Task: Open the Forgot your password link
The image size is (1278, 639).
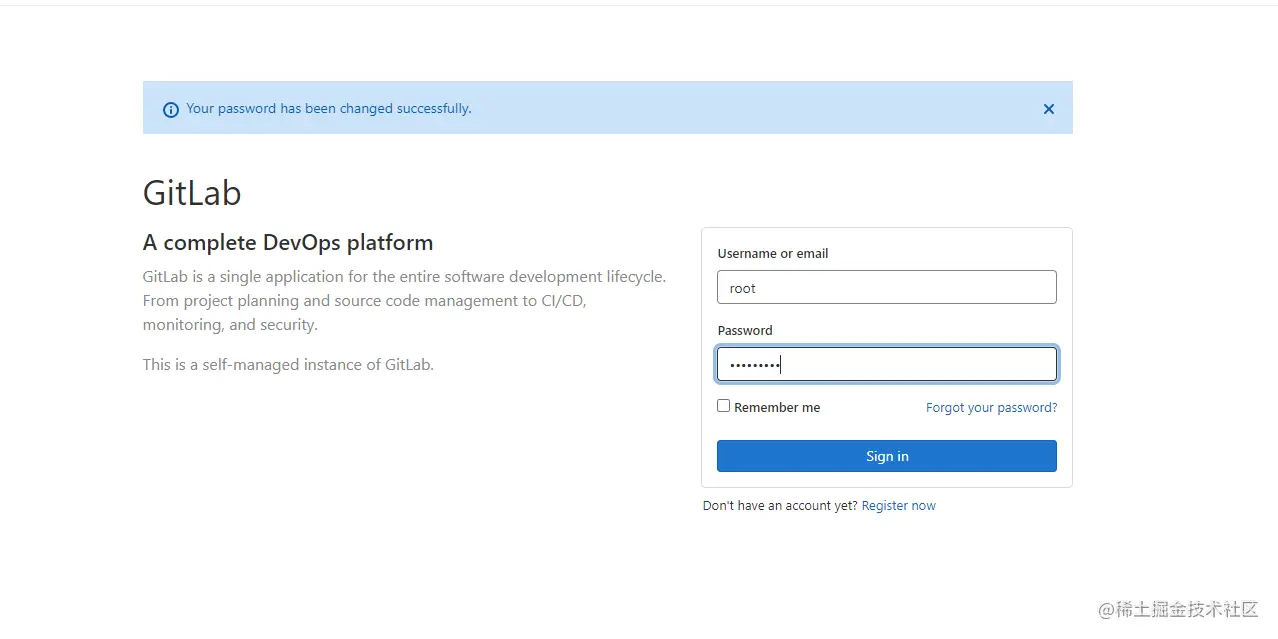Action: point(991,407)
